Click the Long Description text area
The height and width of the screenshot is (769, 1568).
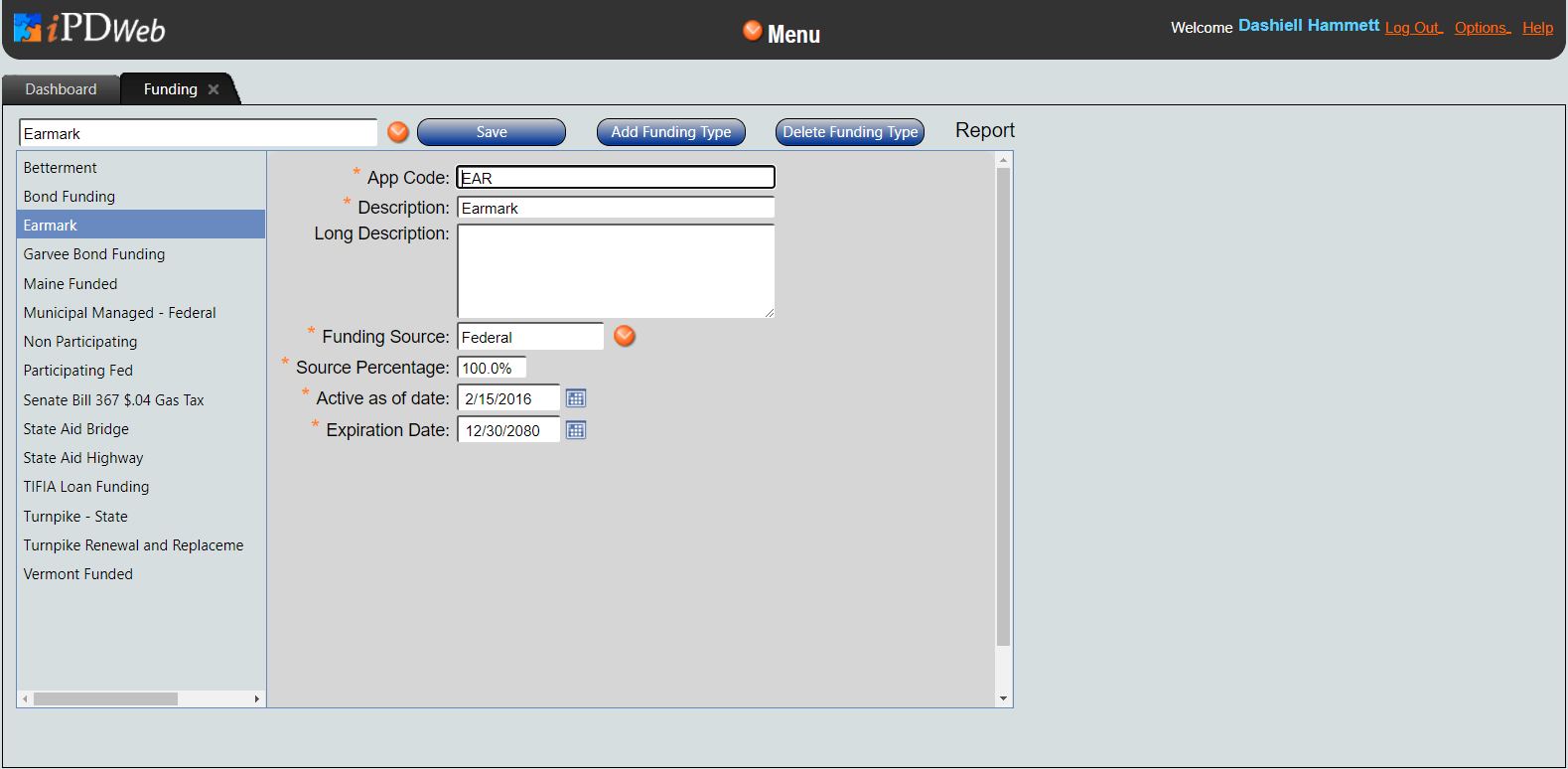coord(616,271)
